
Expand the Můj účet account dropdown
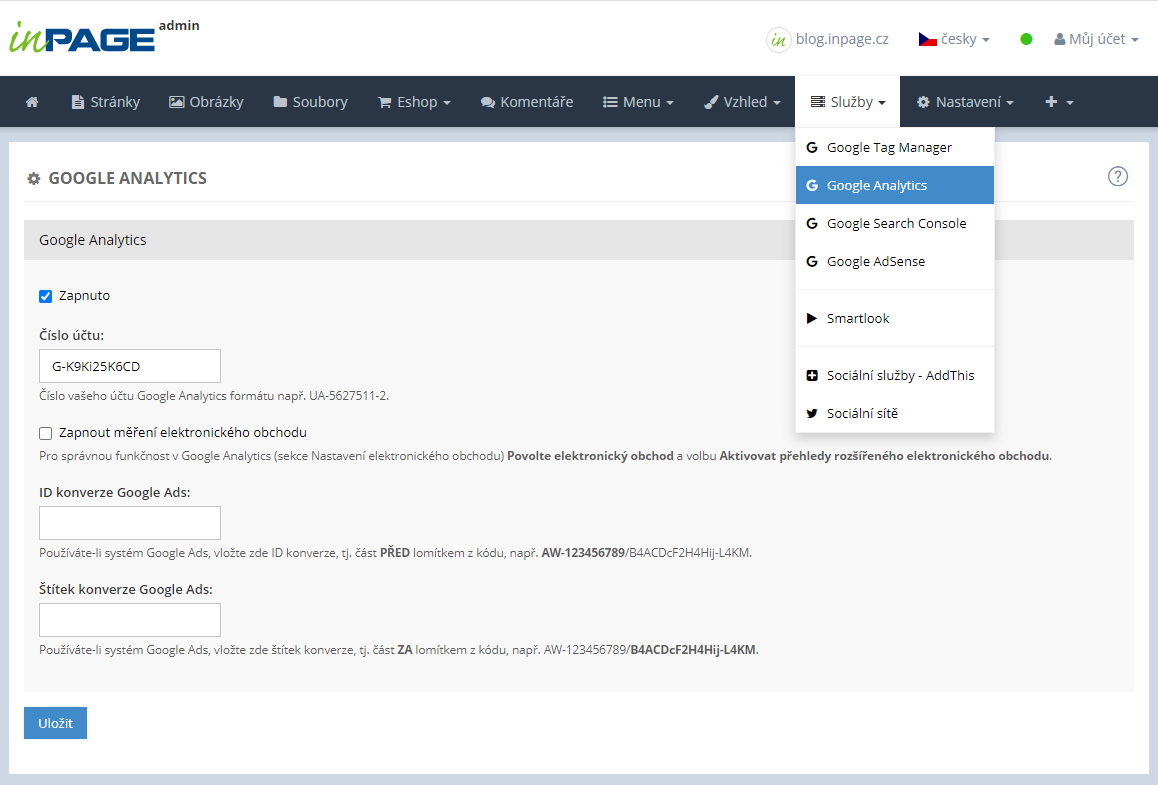1096,40
